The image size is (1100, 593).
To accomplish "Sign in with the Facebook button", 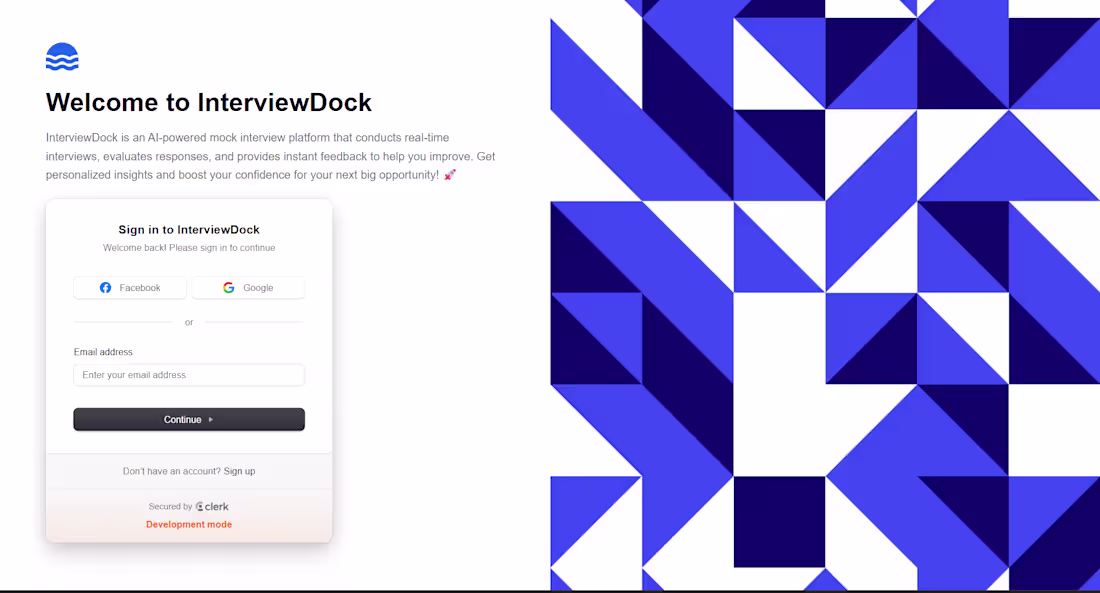I will (130, 288).
